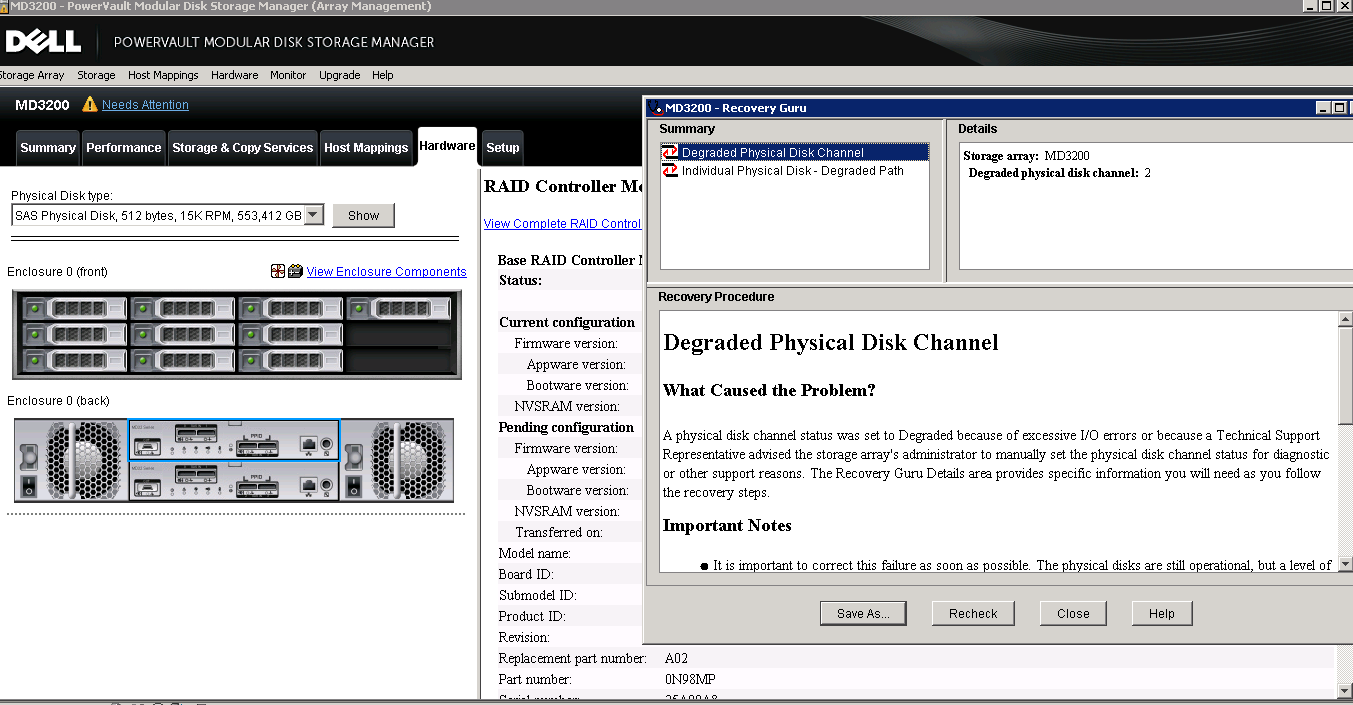Select the lower RAID controller module on enclosure back

(x=234, y=481)
